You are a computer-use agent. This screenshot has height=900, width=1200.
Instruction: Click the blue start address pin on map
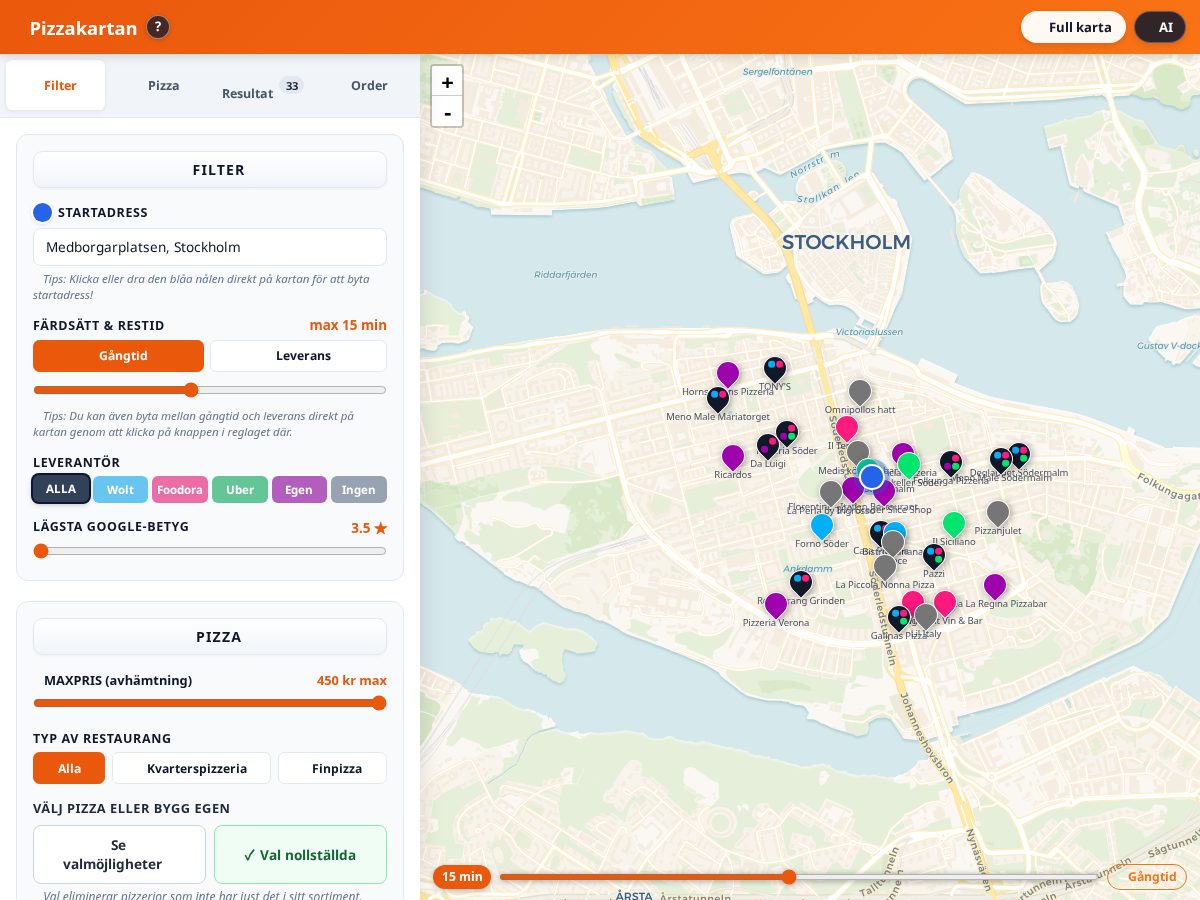[x=872, y=477]
